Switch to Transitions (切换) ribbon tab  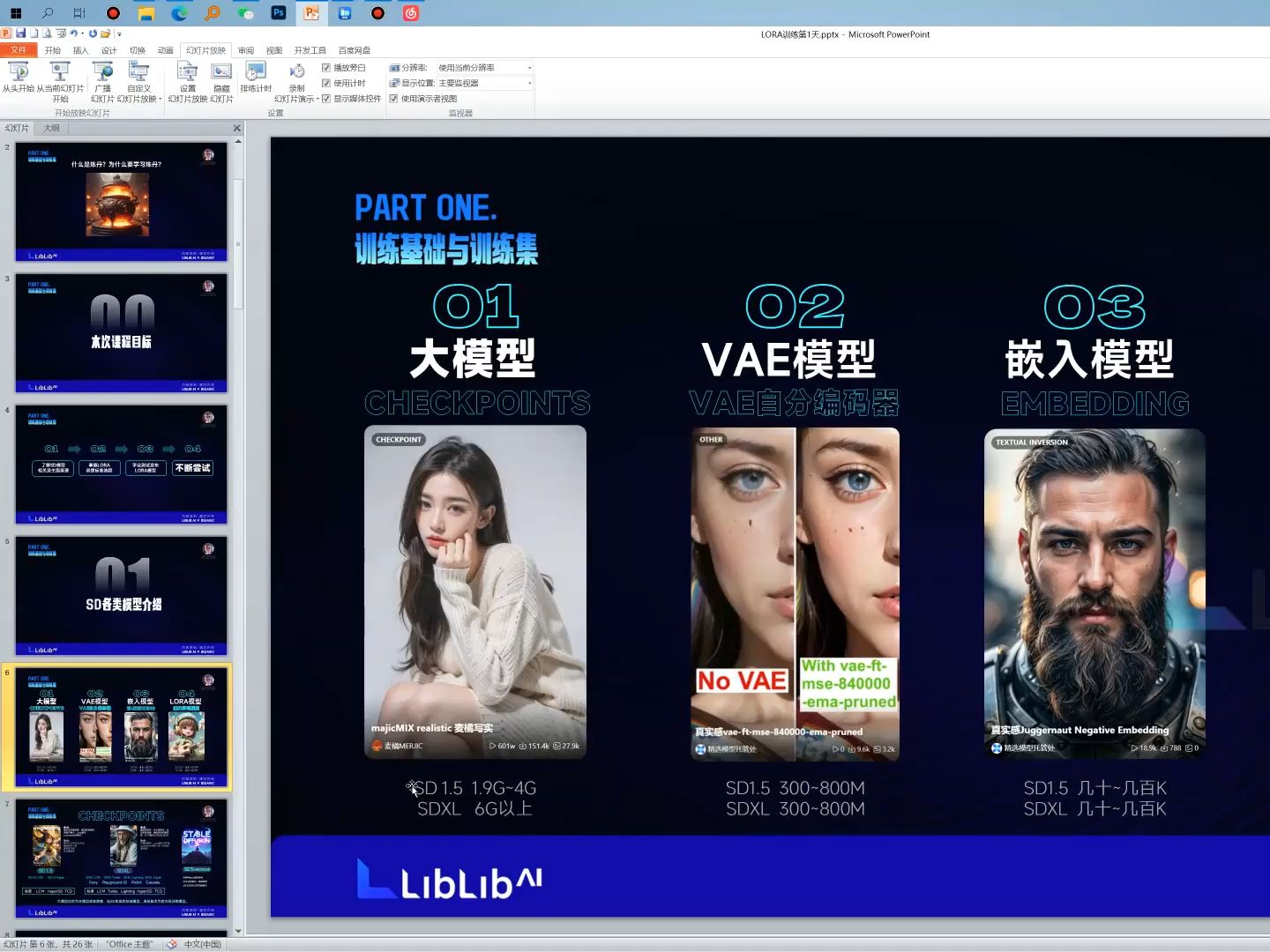click(138, 50)
